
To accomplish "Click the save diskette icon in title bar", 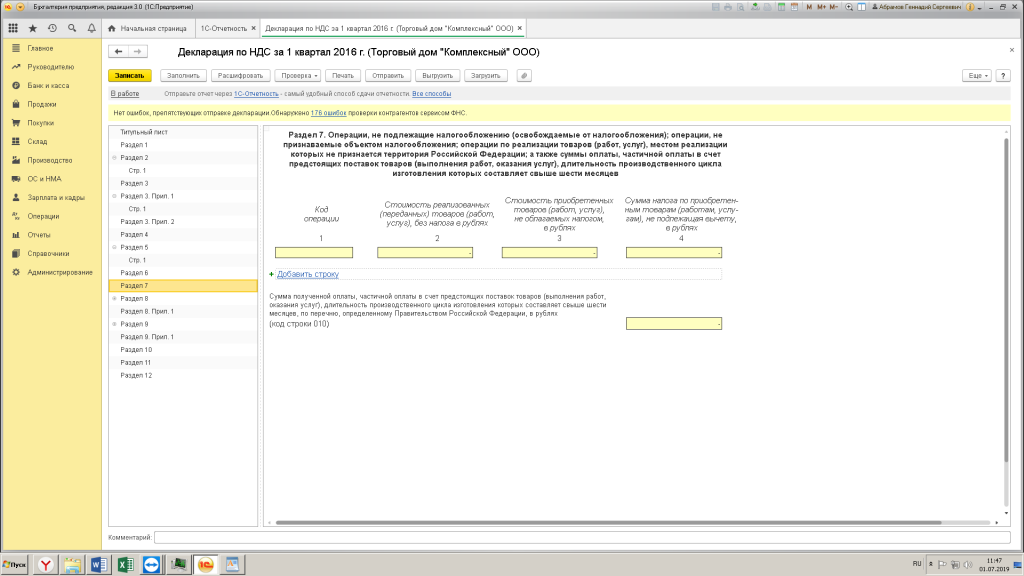I will (x=716, y=7).
